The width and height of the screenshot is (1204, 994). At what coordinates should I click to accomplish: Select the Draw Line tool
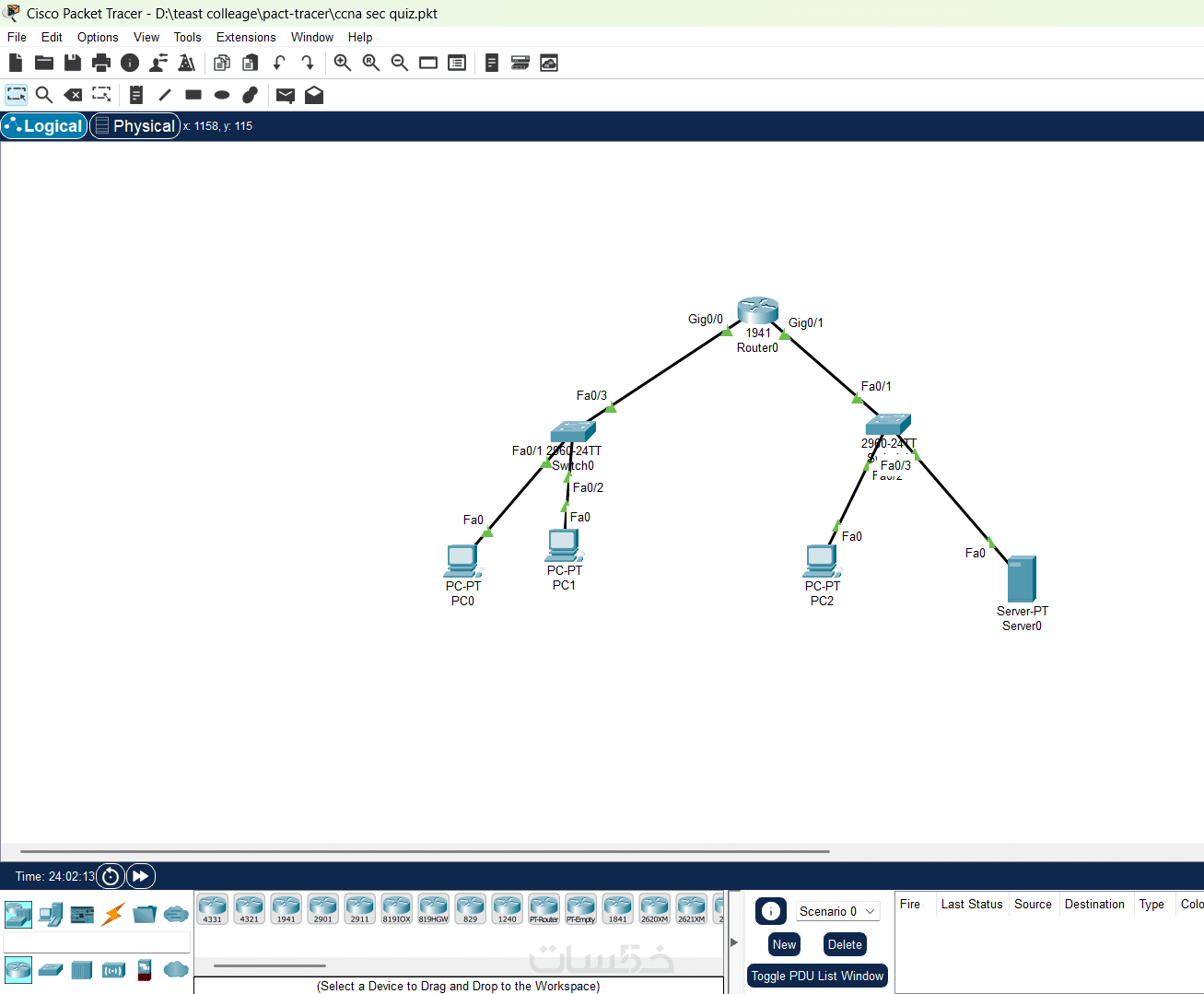click(x=165, y=95)
